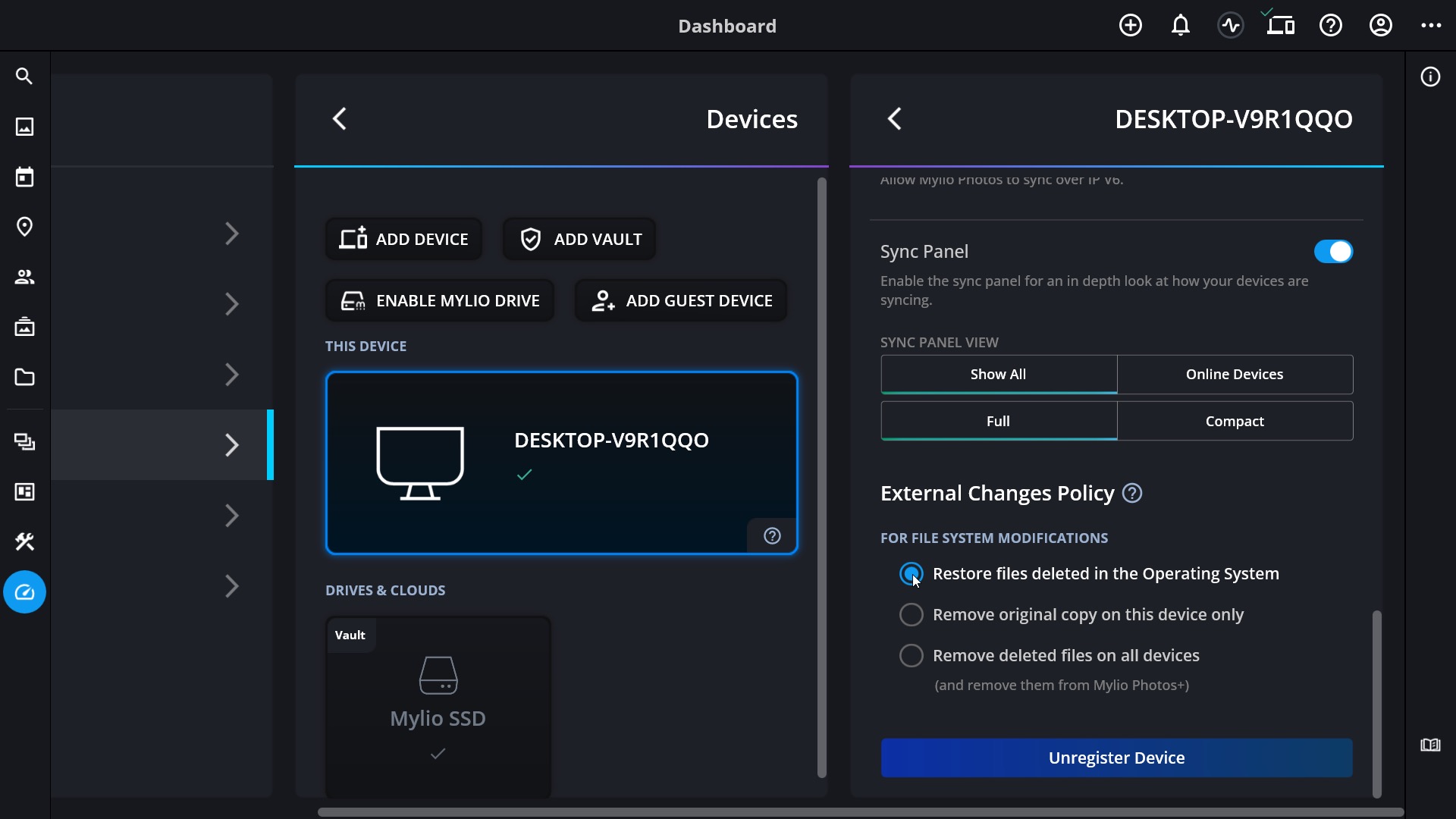Screen dimensions: 1456x819
Task: Choose the Compact sync panel layout
Action: [x=1235, y=422]
